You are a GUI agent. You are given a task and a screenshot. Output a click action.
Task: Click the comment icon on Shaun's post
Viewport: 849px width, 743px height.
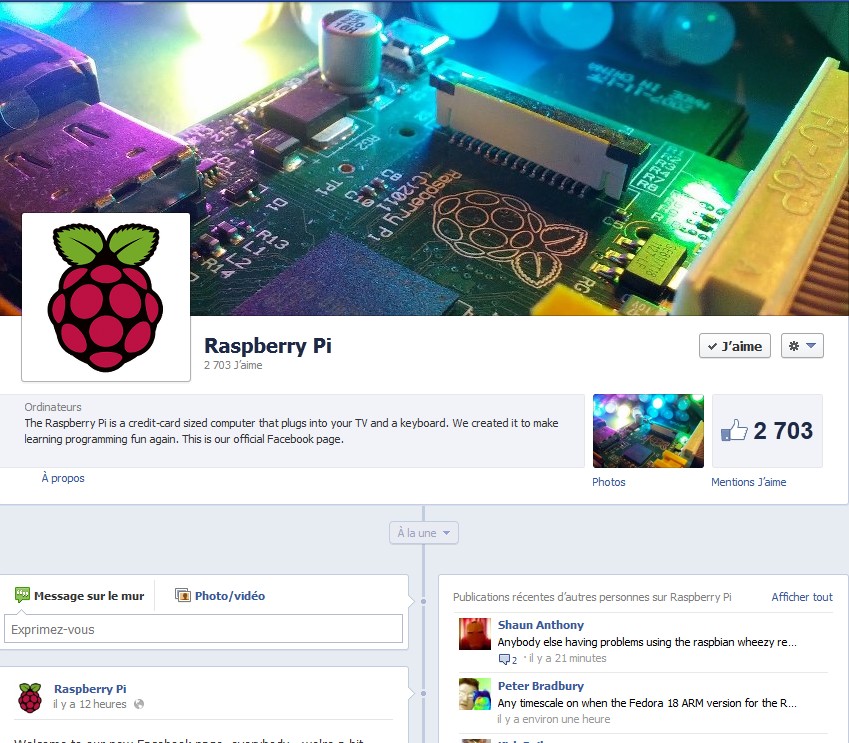(x=504, y=659)
